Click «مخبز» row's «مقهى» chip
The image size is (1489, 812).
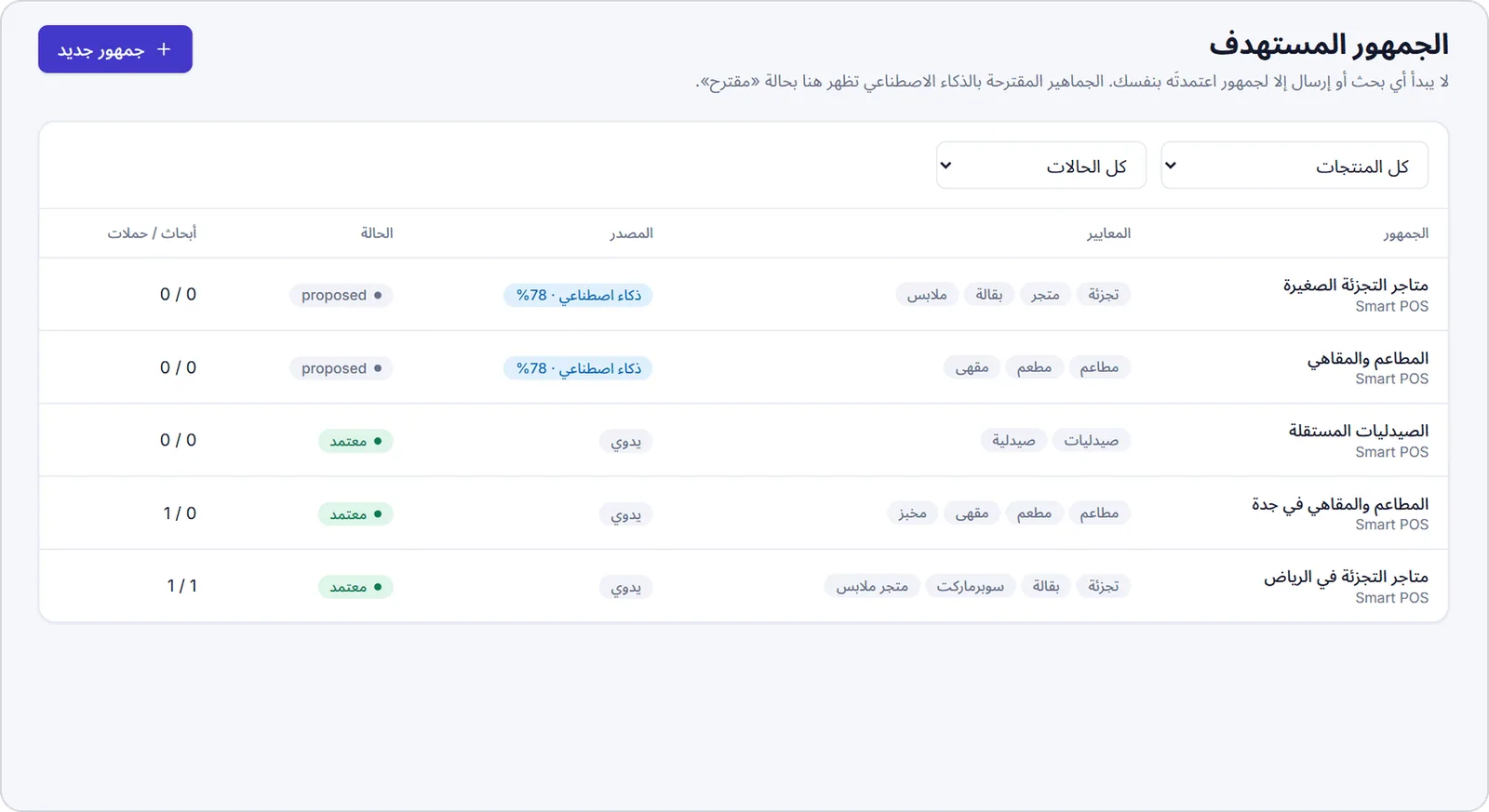(x=972, y=513)
